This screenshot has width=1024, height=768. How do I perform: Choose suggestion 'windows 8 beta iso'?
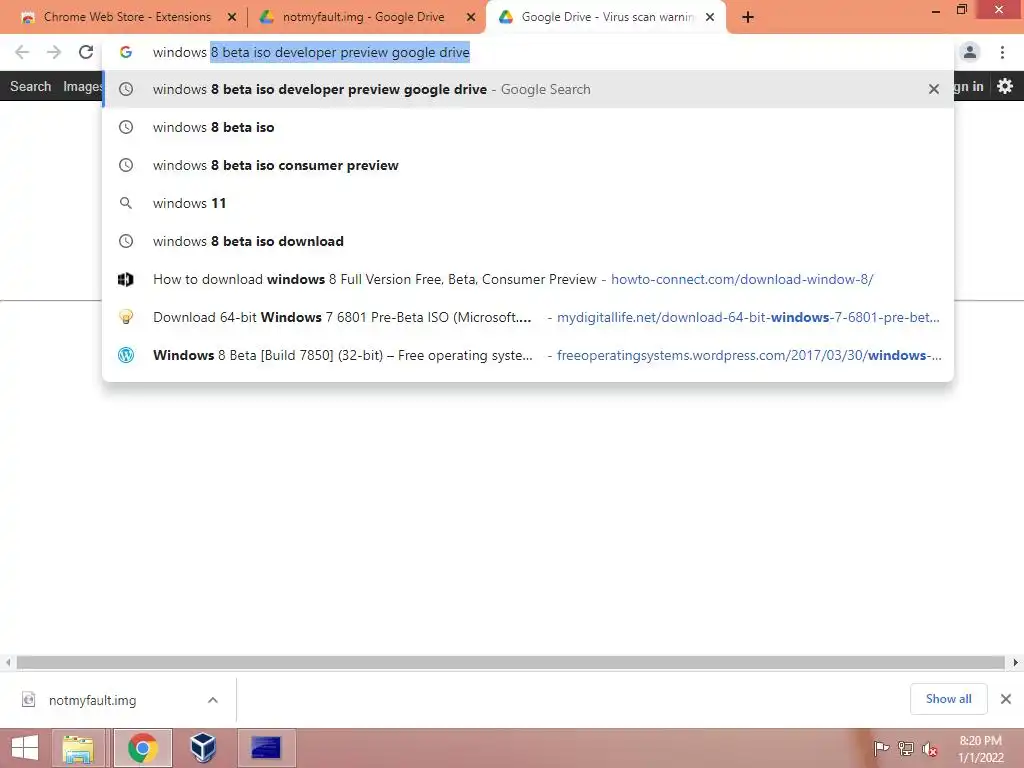[x=528, y=127]
